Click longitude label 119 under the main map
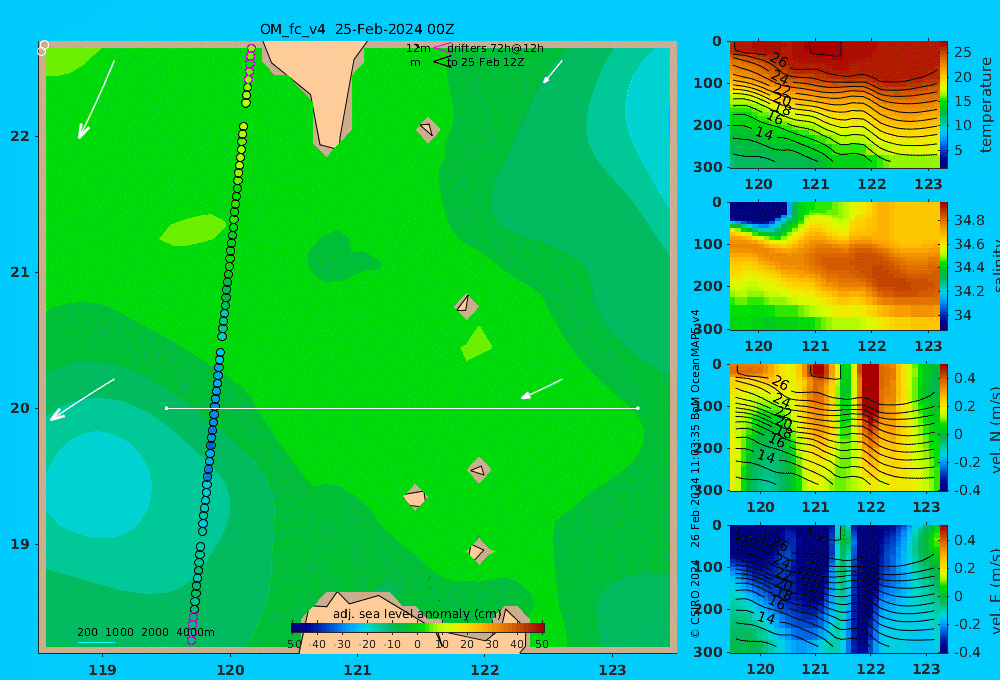The width and height of the screenshot is (1000, 680). 102,670
